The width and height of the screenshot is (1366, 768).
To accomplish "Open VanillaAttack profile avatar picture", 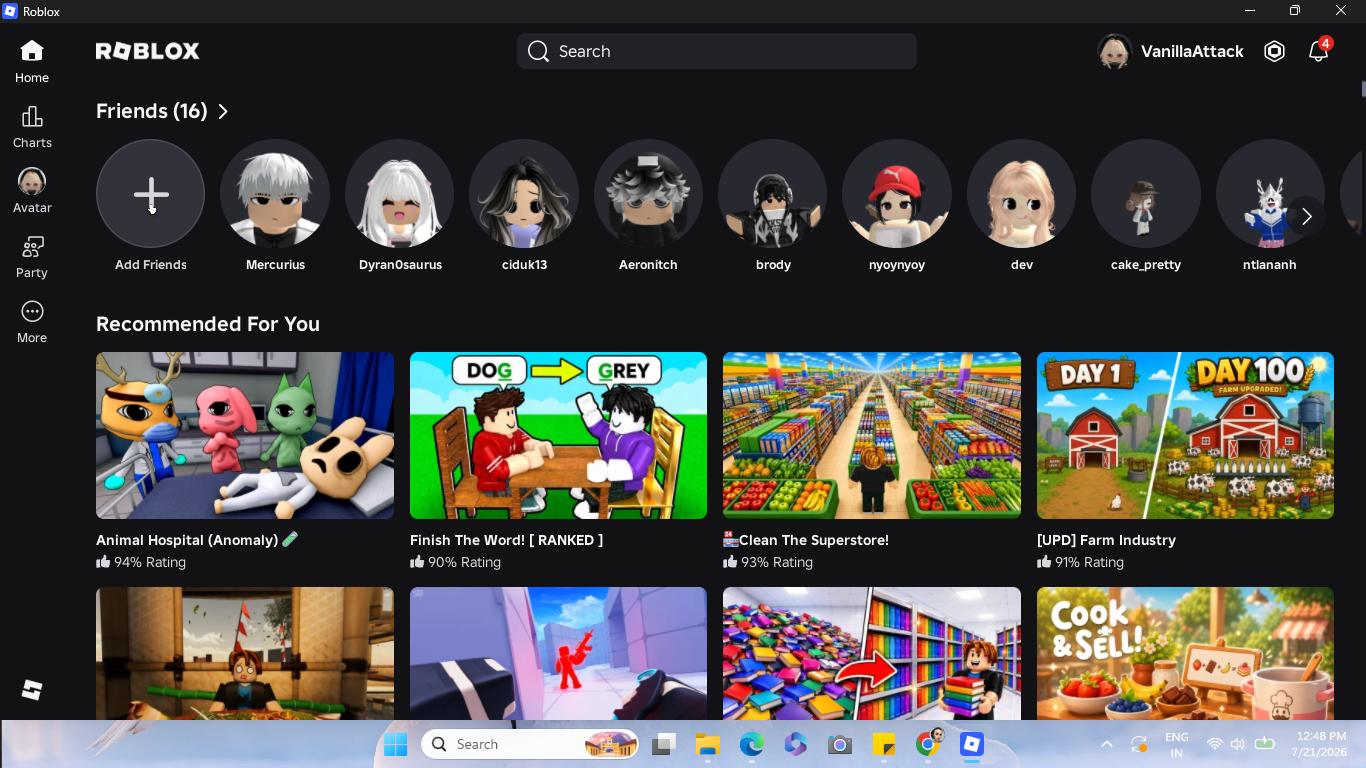I will 1114,51.
